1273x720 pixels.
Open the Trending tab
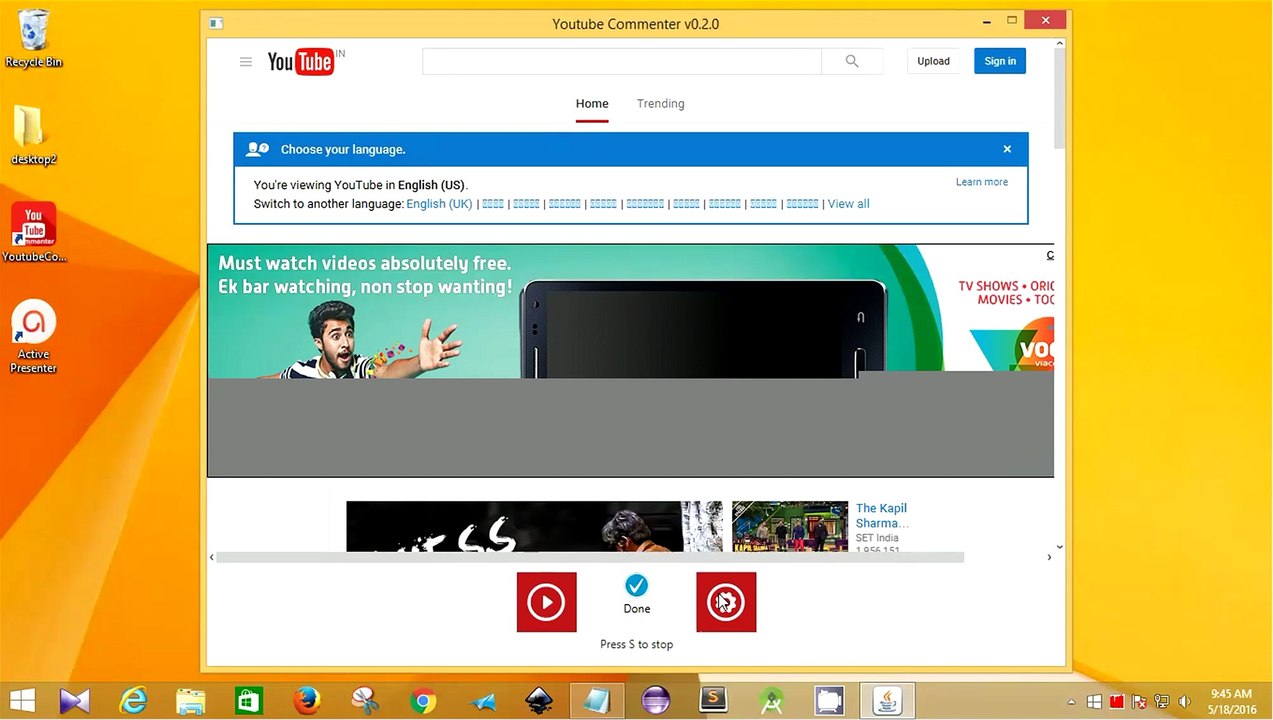660,103
